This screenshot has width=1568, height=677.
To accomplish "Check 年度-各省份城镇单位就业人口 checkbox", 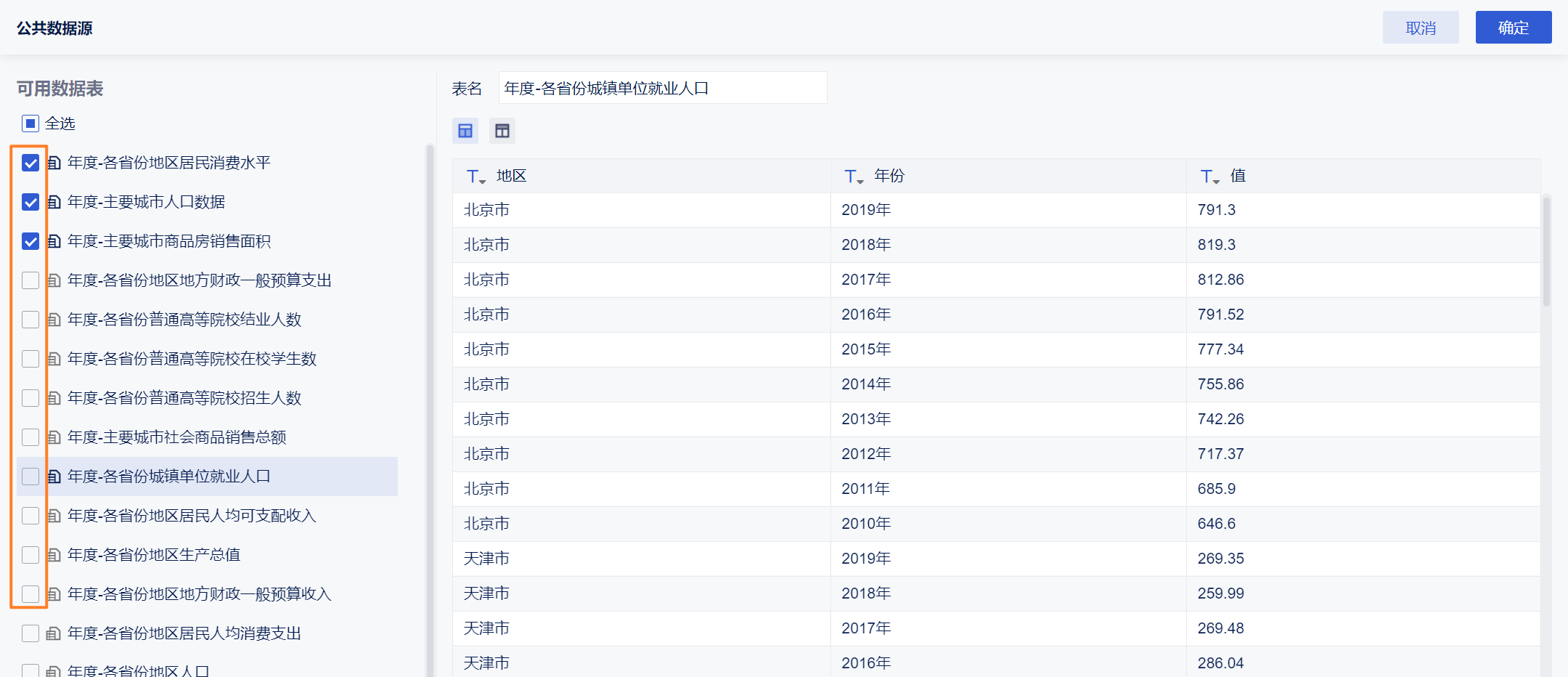I will click(30, 477).
